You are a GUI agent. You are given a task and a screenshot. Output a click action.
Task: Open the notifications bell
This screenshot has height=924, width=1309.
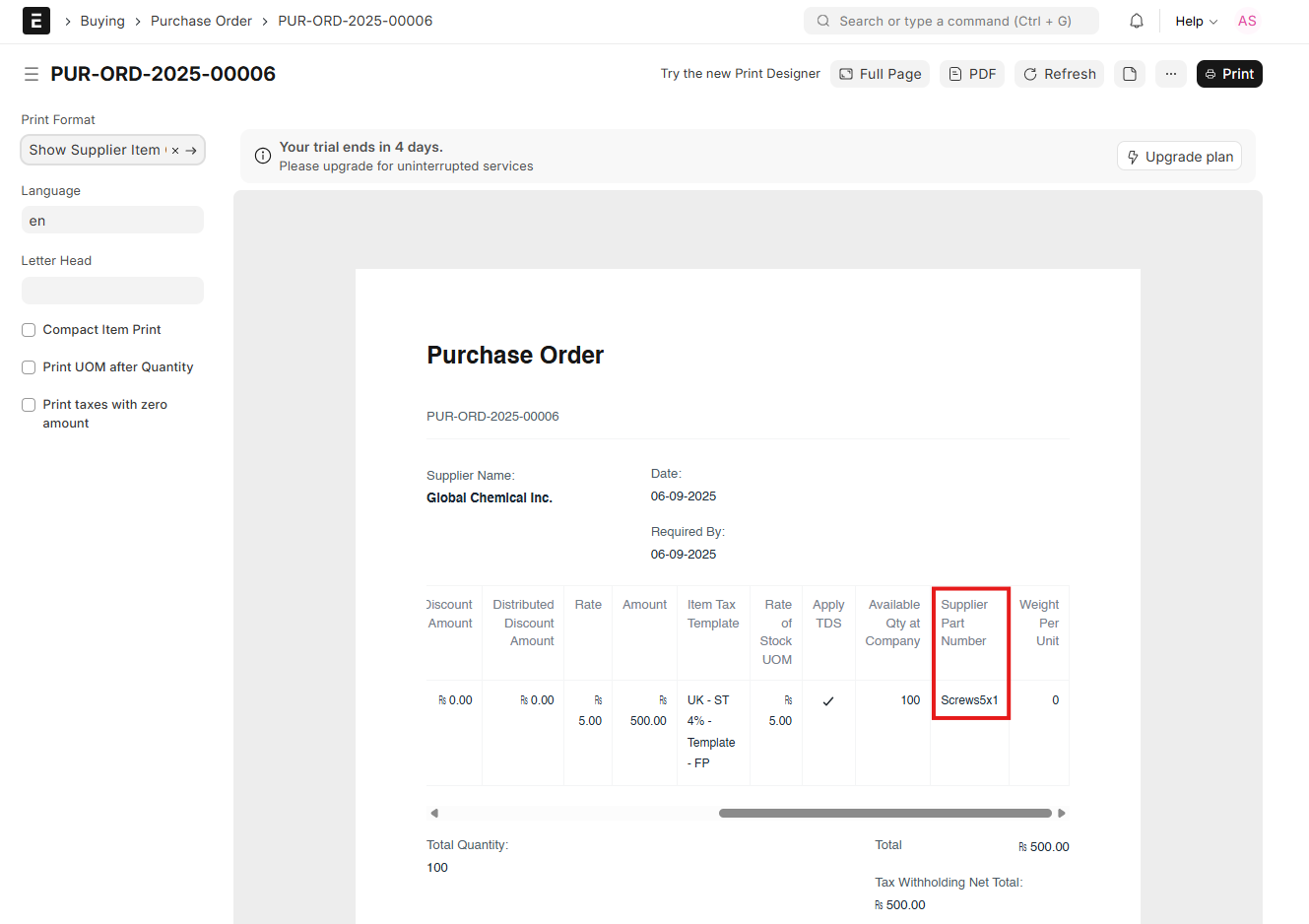(x=1136, y=21)
